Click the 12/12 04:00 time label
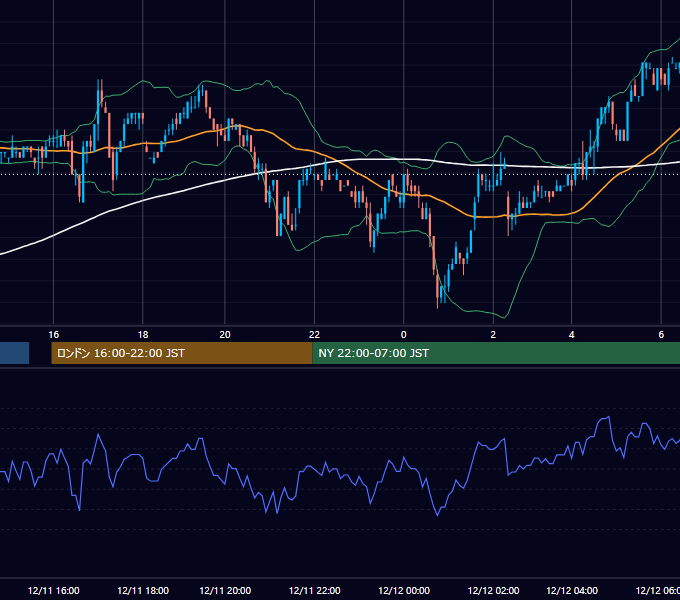 pos(572,590)
